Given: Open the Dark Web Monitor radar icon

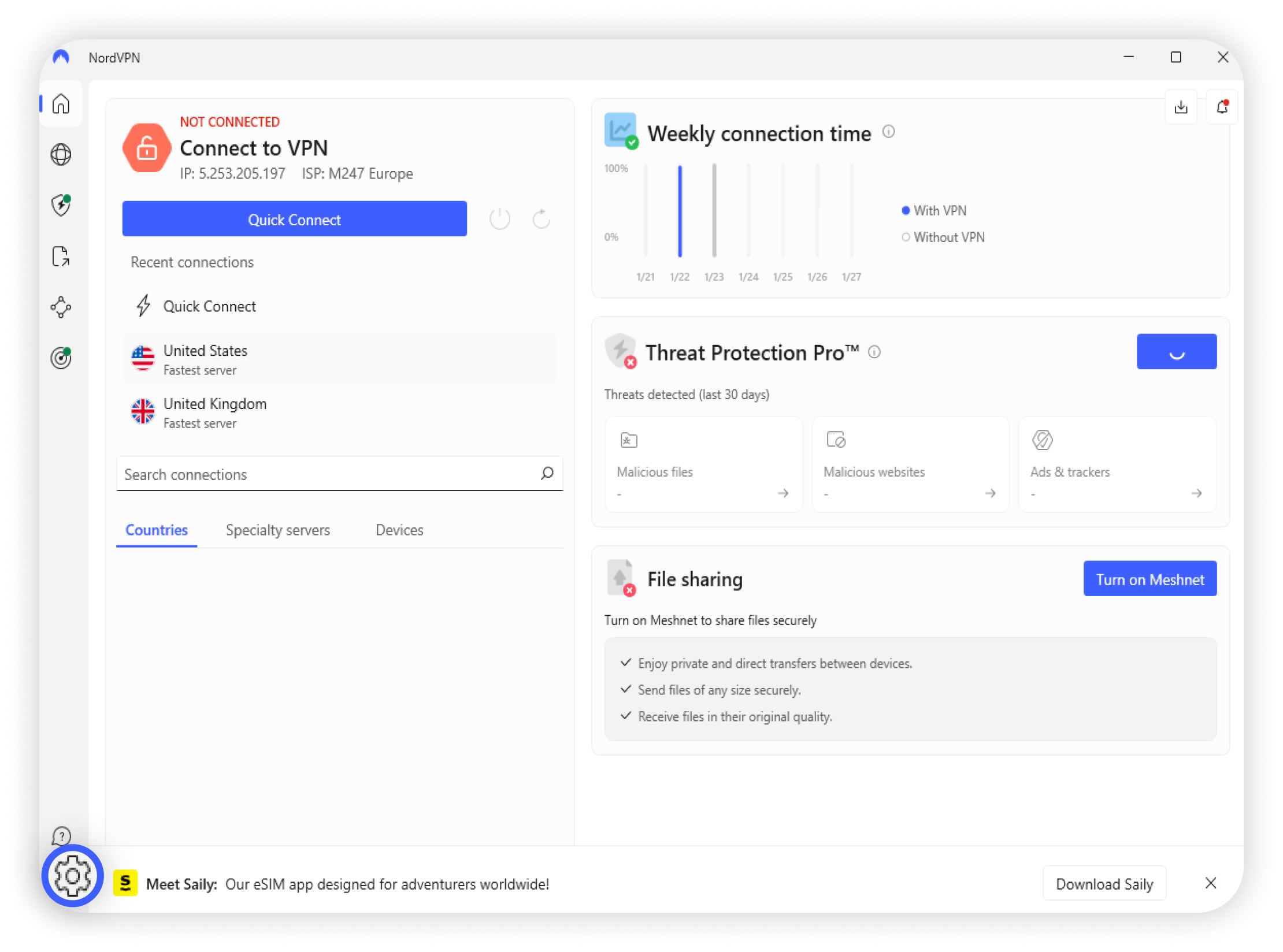Looking at the screenshot, I should [61, 358].
